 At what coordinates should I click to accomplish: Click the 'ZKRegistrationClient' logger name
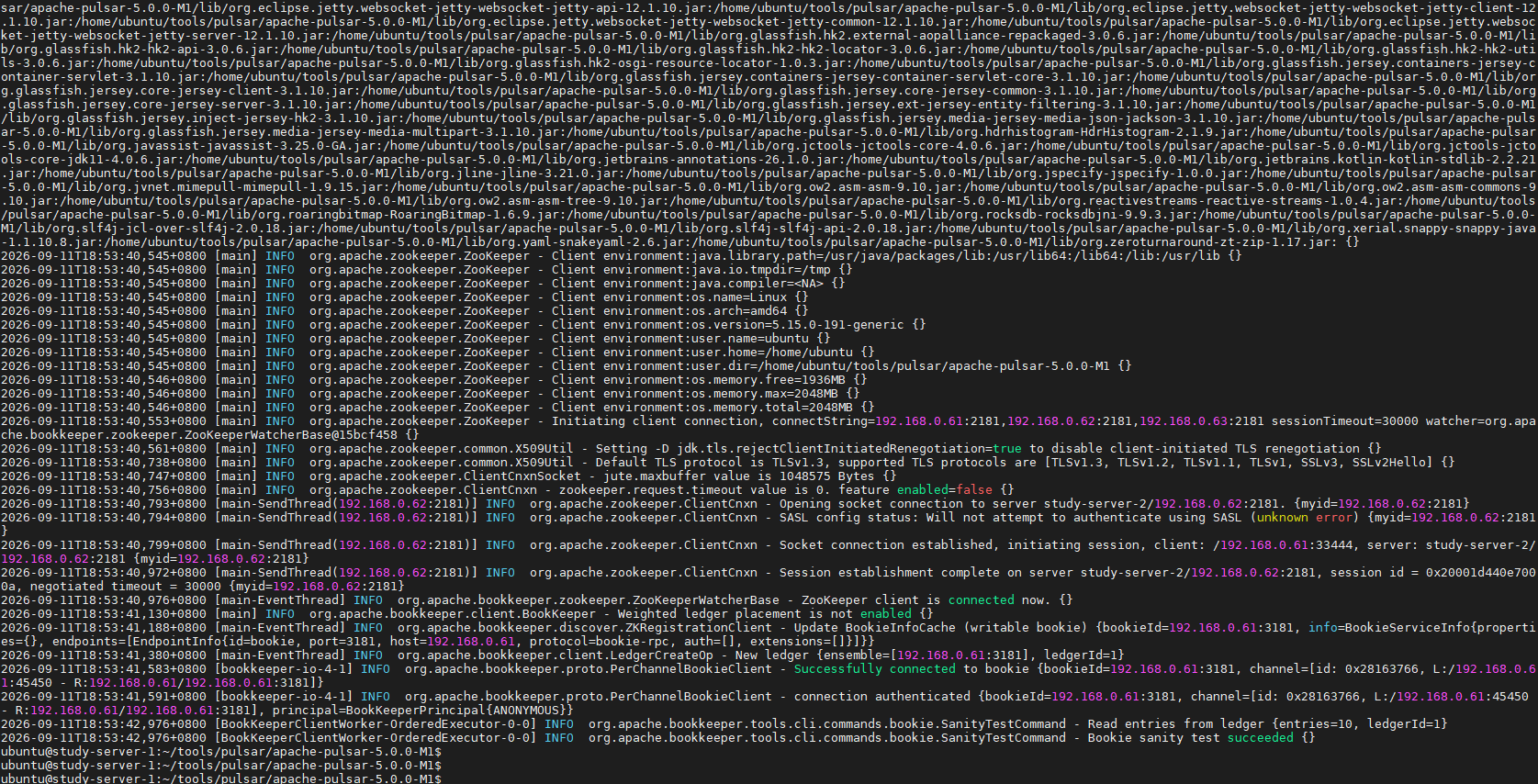[x=699, y=628]
